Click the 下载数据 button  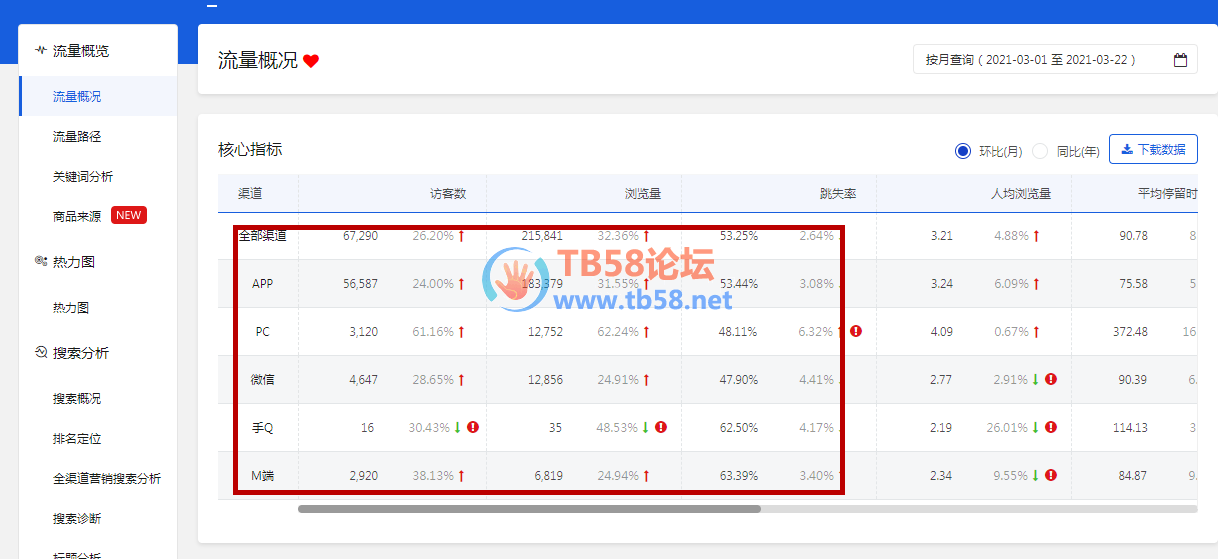pos(1153,150)
